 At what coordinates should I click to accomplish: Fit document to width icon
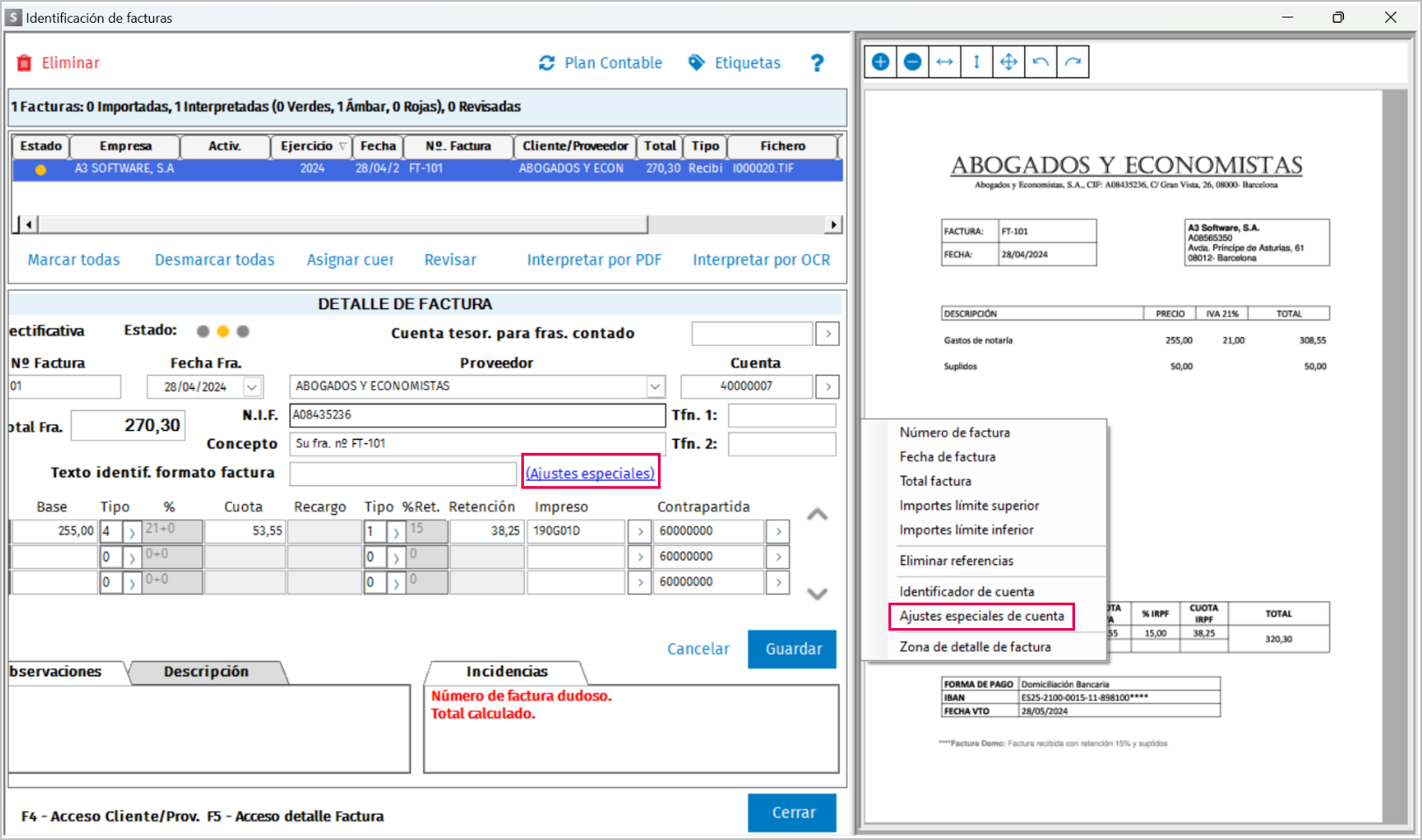pos(944,62)
